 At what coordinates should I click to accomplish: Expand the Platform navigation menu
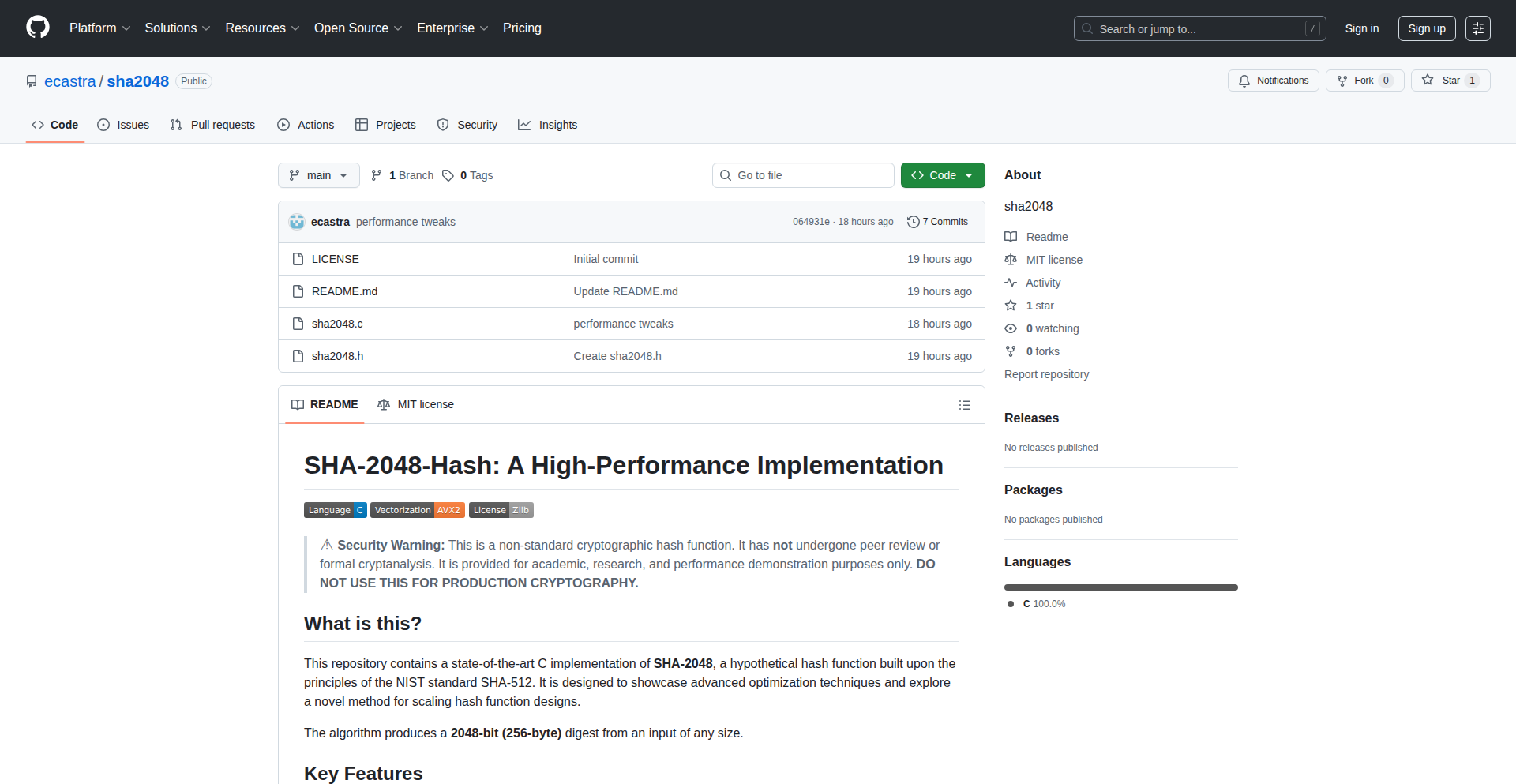coord(99,28)
